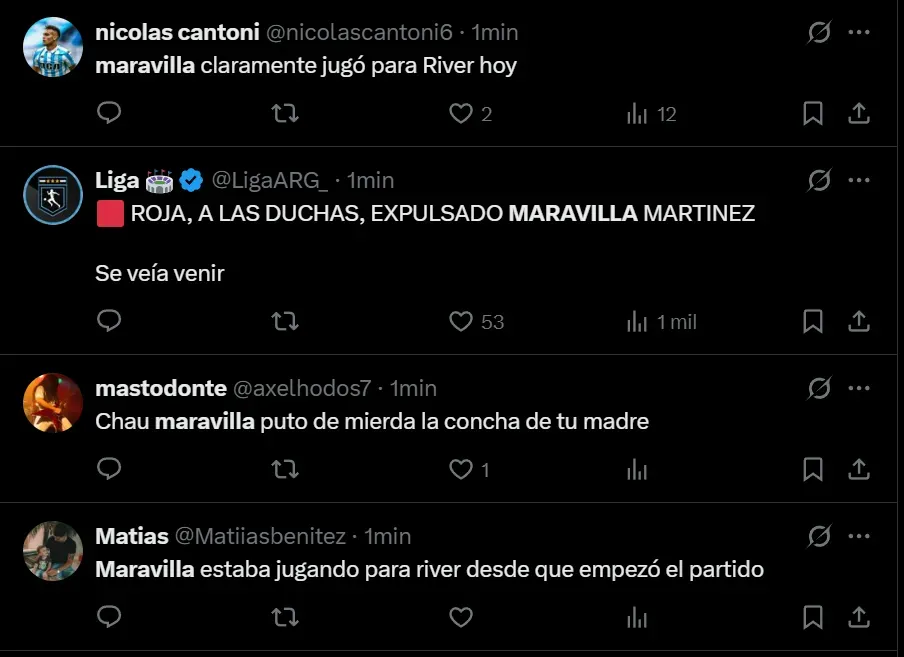Bookmark the LigaARG_ expulsion tweet

[813, 322]
